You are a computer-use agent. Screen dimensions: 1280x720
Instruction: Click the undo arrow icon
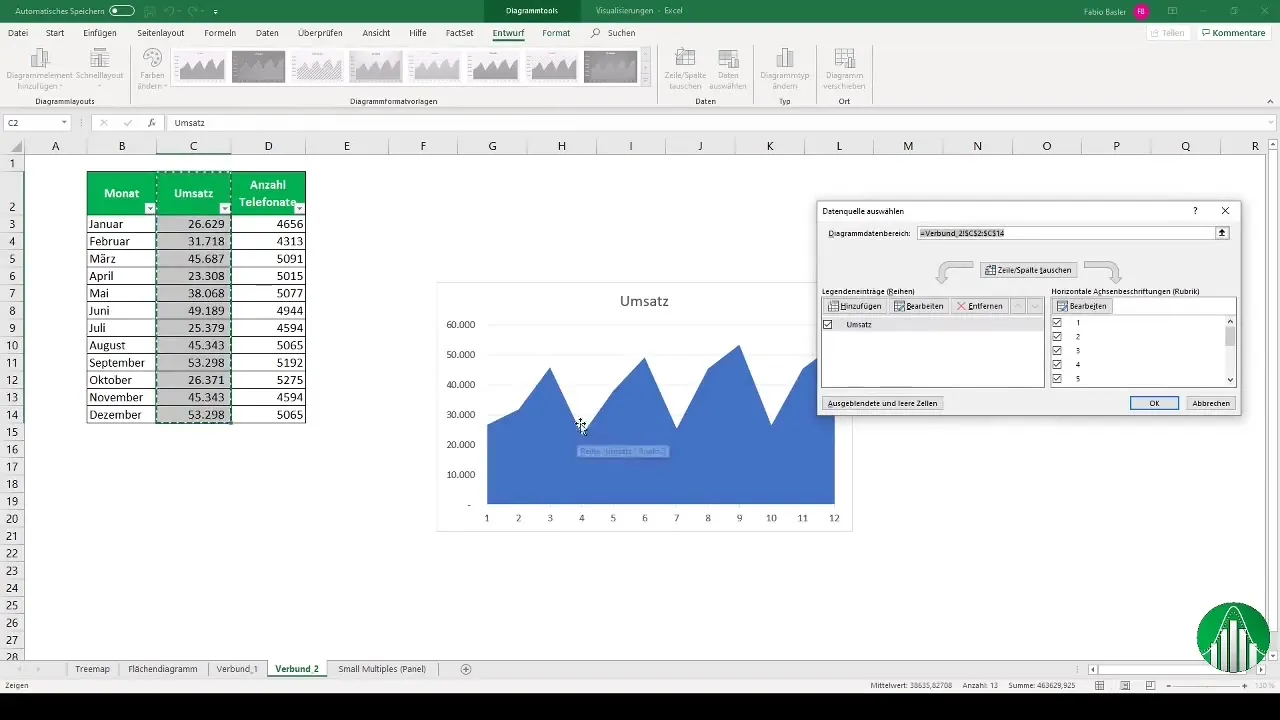[x=170, y=10]
